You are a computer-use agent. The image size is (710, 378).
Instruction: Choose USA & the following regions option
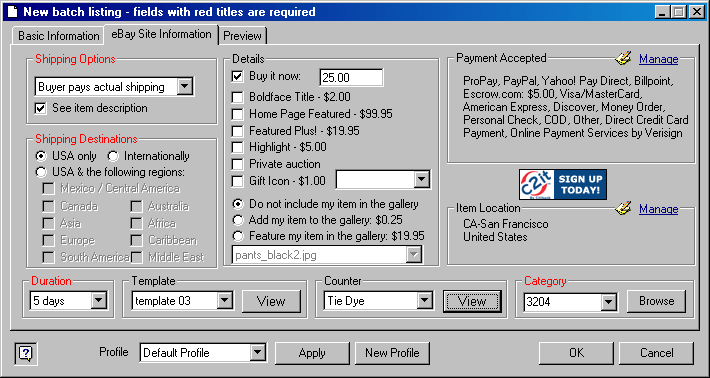tap(41, 172)
